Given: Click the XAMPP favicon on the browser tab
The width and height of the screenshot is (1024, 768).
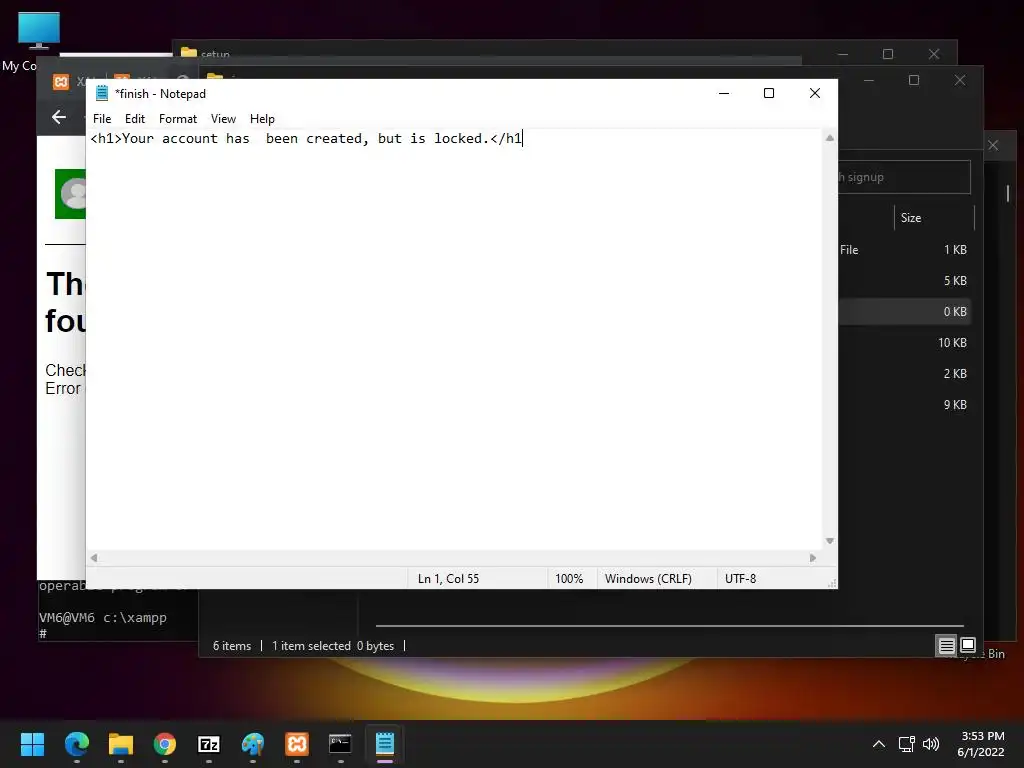Looking at the screenshot, I should [61, 82].
